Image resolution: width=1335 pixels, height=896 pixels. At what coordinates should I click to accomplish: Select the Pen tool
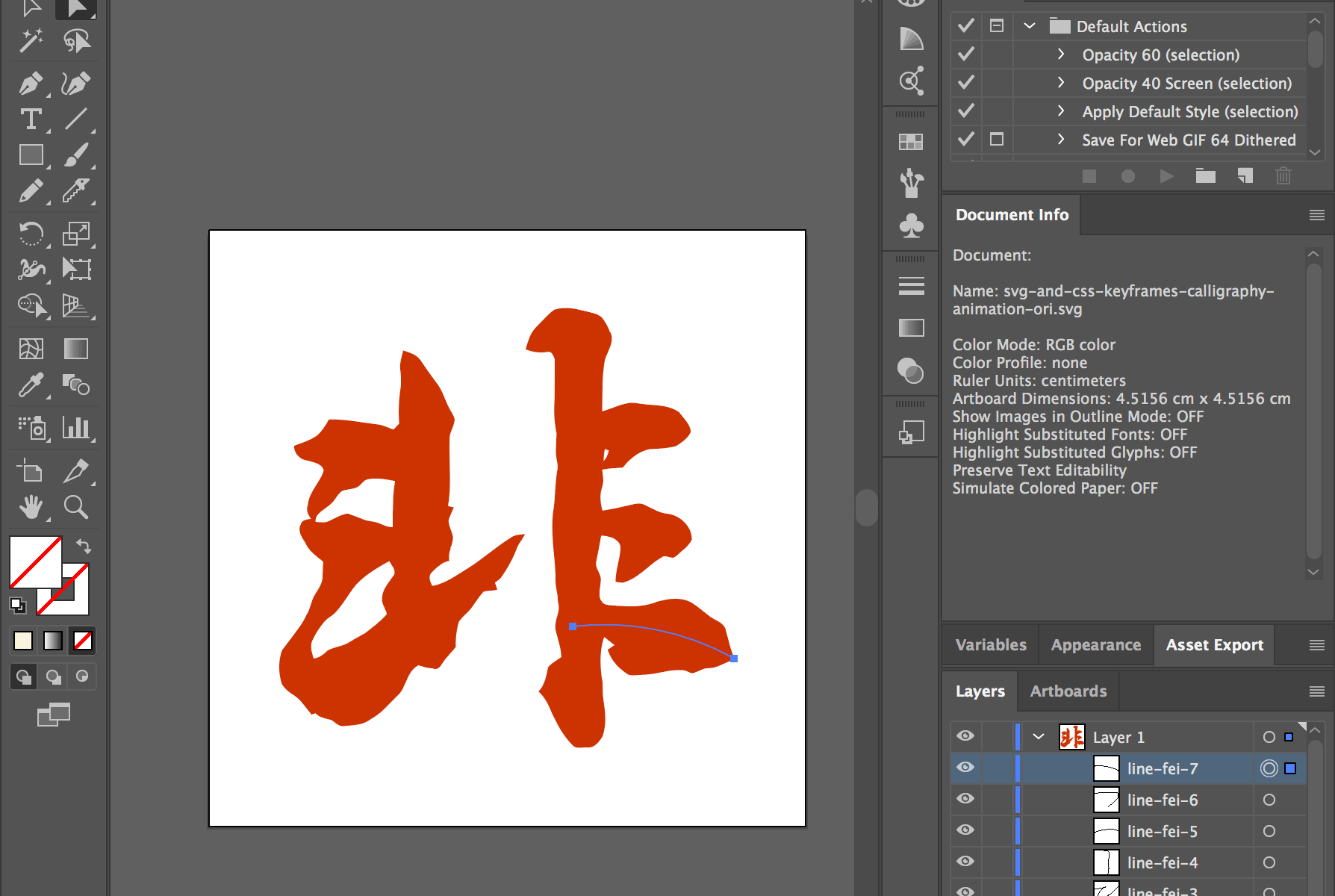pos(31,83)
